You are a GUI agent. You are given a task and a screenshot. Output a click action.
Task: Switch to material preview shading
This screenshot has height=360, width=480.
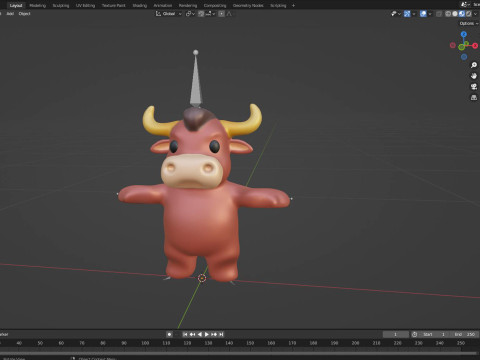pos(462,14)
